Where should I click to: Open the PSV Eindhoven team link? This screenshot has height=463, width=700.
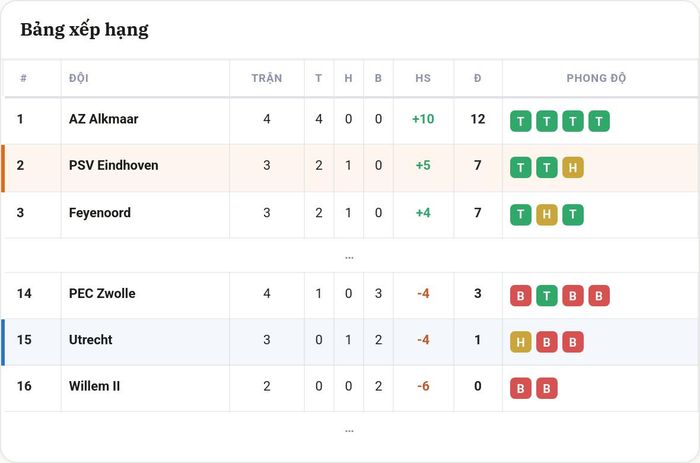pyautogui.click(x=113, y=165)
